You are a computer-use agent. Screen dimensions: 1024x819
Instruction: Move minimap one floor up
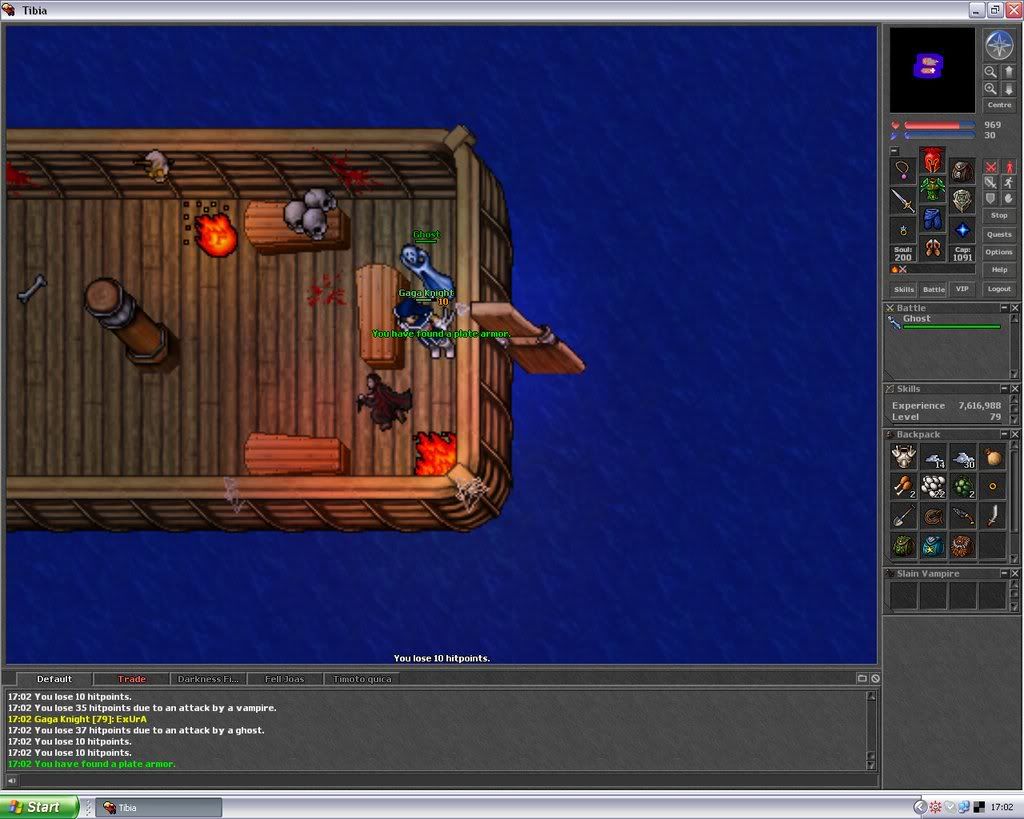[1008, 72]
